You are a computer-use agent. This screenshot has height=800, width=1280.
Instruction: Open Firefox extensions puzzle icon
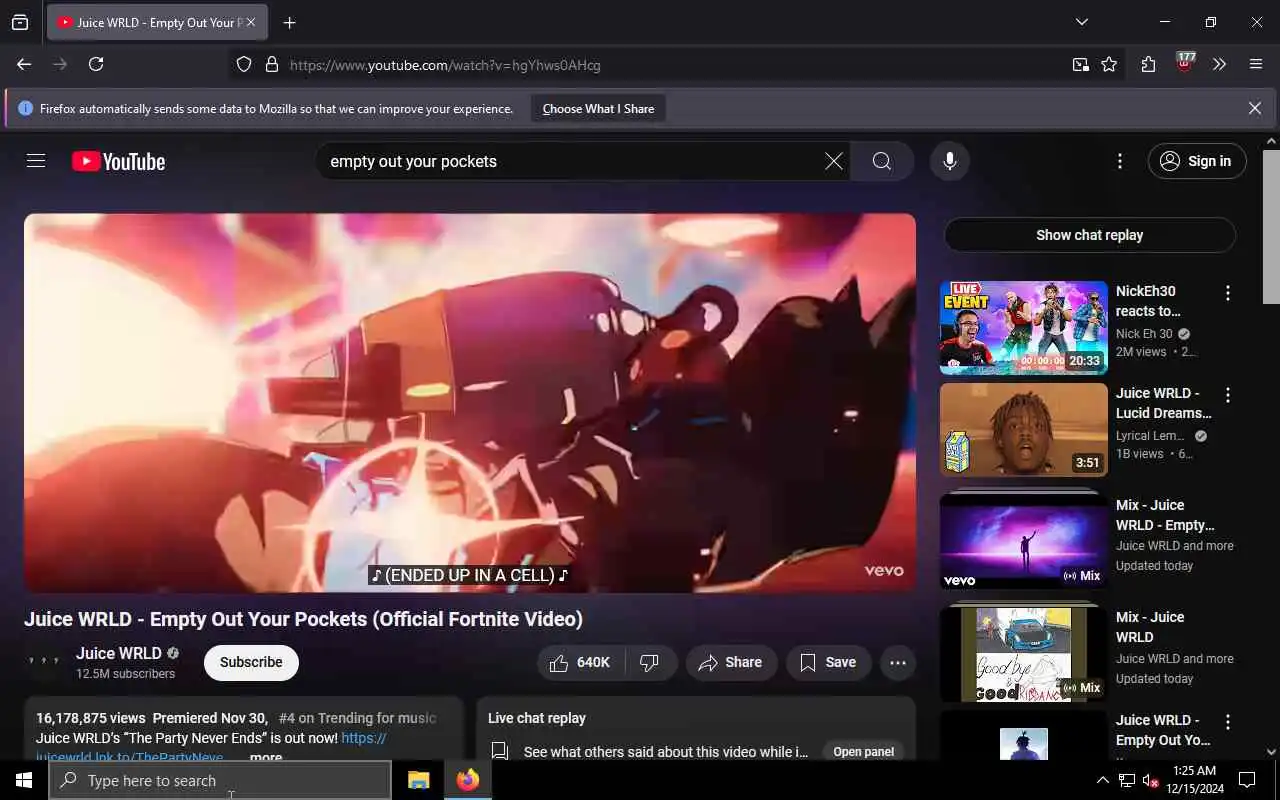pos(1148,64)
